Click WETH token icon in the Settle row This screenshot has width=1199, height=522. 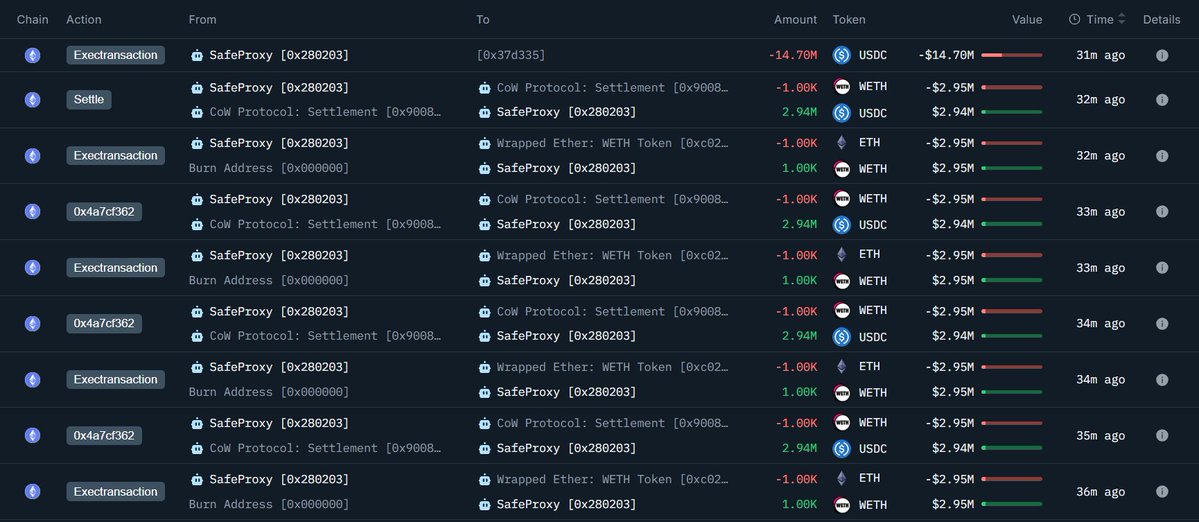[842, 87]
